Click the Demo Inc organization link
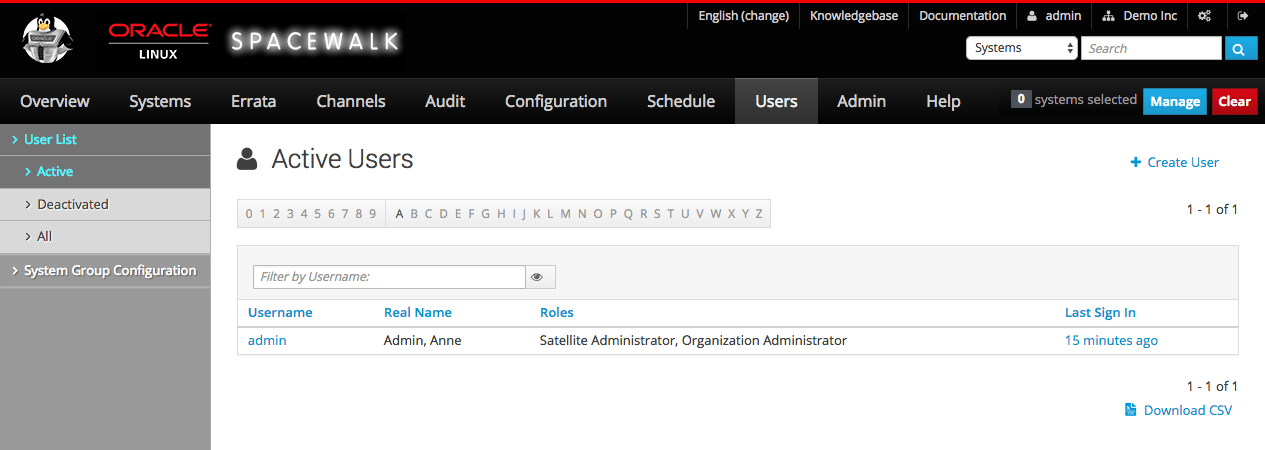This screenshot has height=450, width=1265. point(1140,16)
